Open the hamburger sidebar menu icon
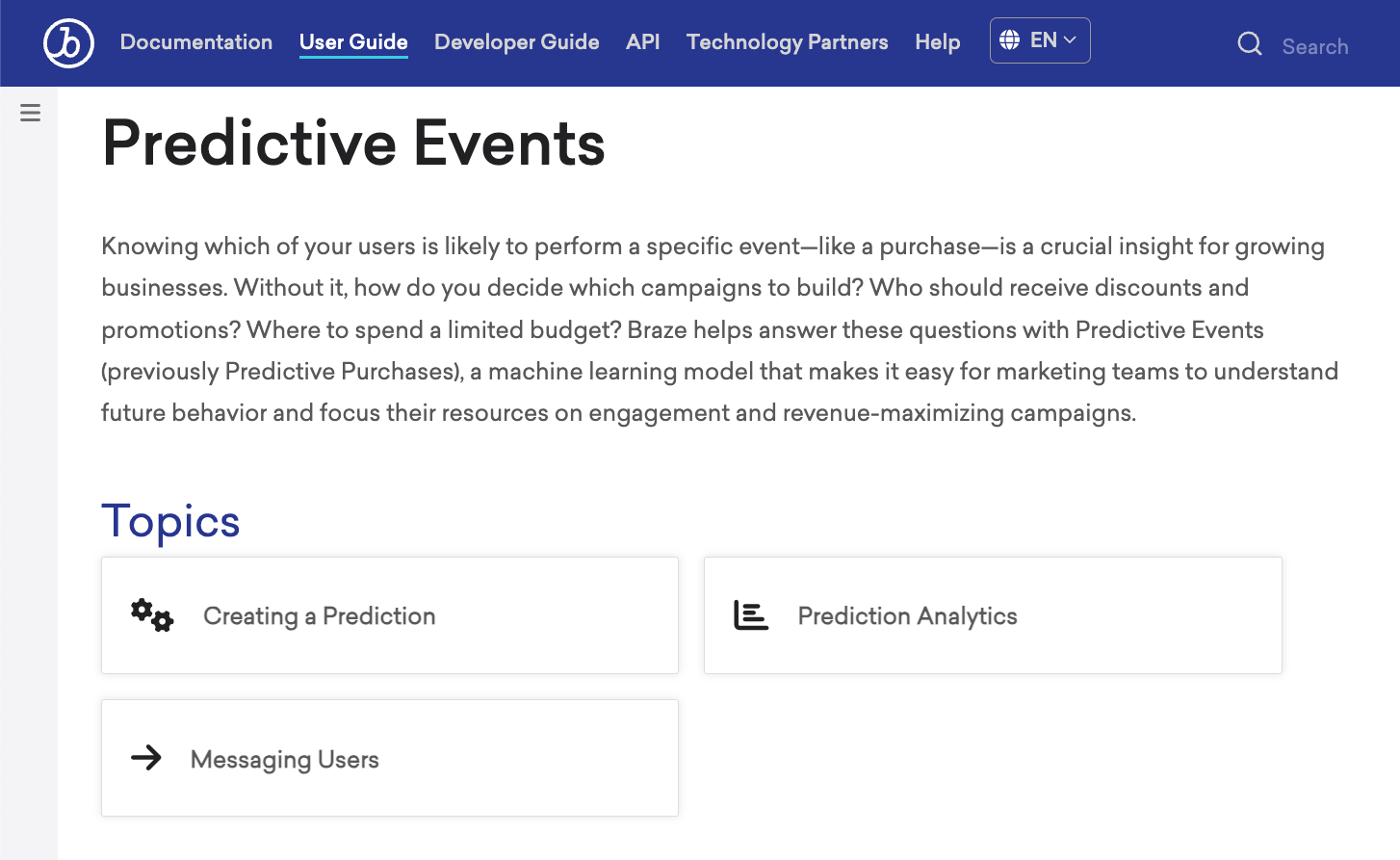This screenshot has width=1400, height=860. pos(30,113)
